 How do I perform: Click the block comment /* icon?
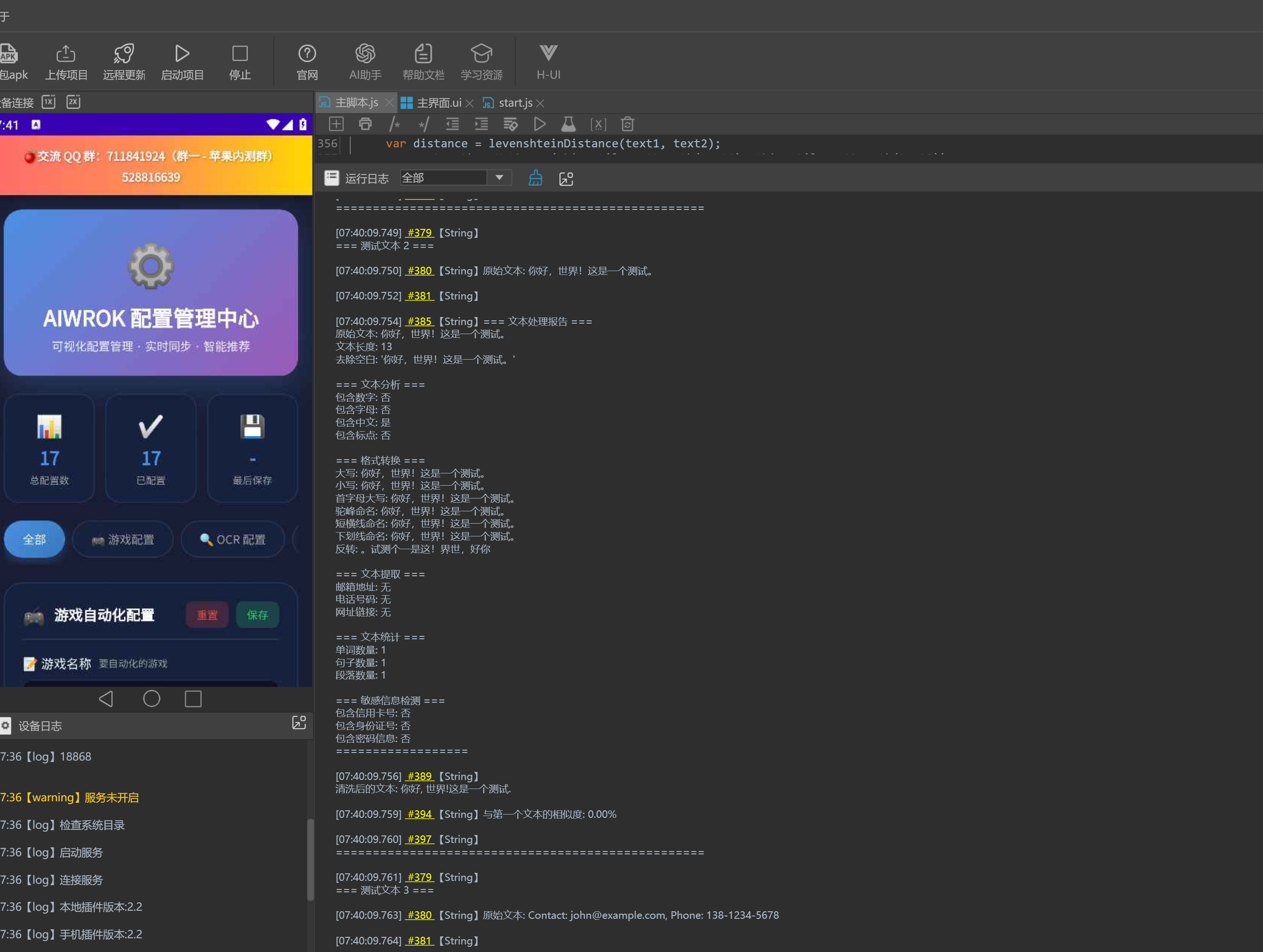coord(394,124)
